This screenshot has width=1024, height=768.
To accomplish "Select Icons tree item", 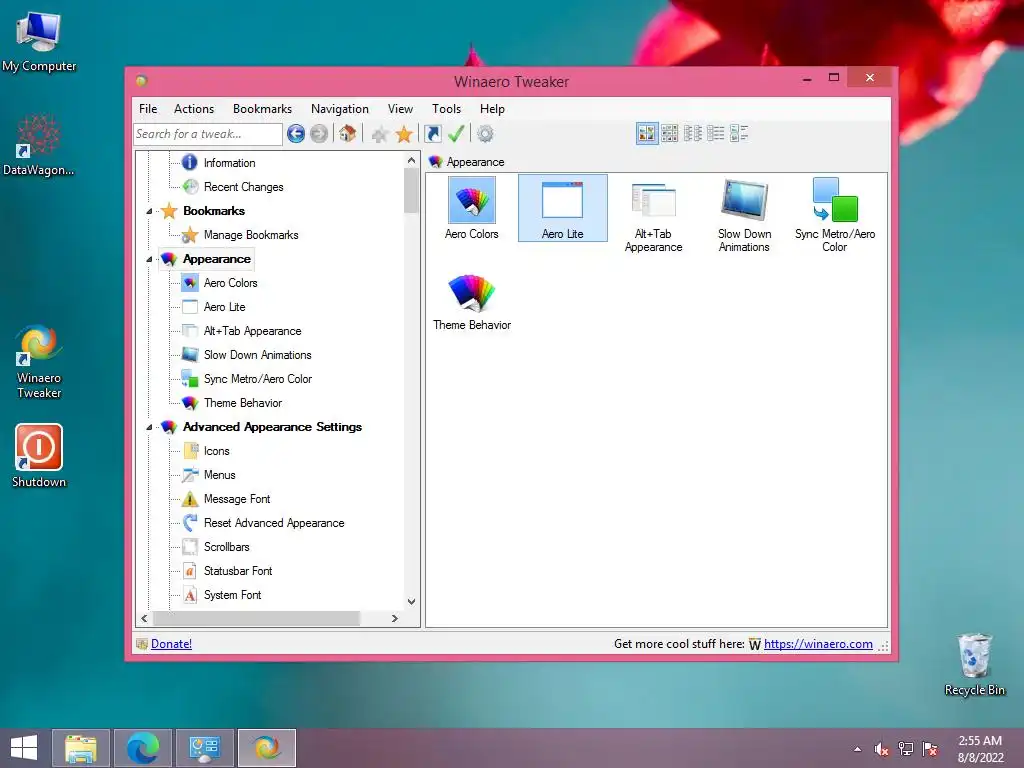I will (216, 451).
